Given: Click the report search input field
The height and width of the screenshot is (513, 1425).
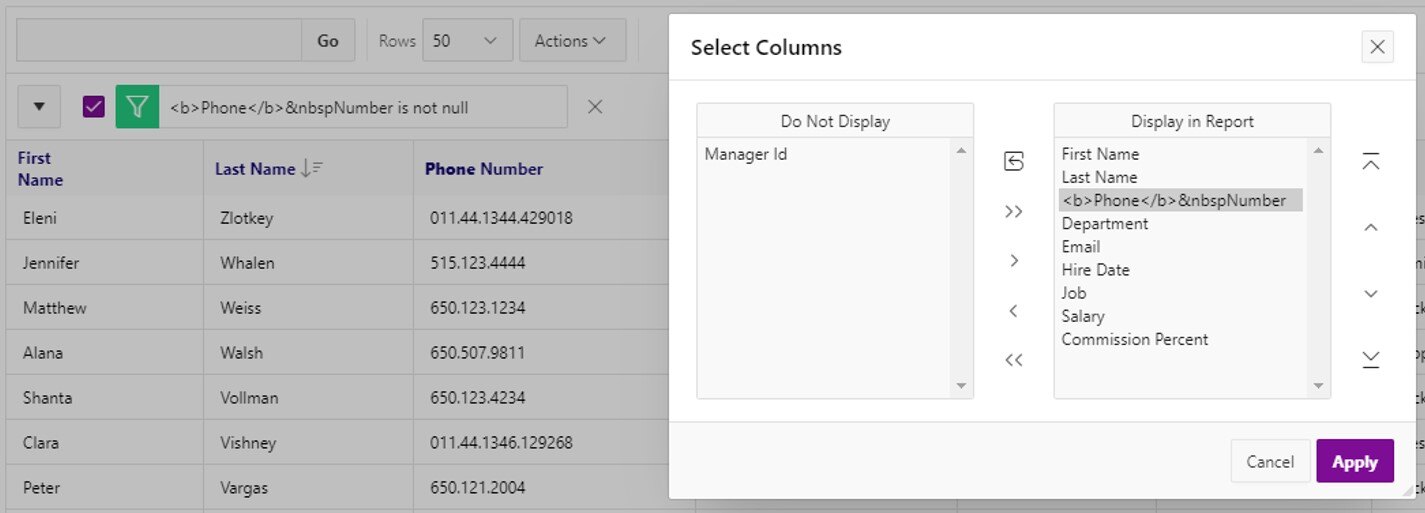Looking at the screenshot, I should coord(159,41).
